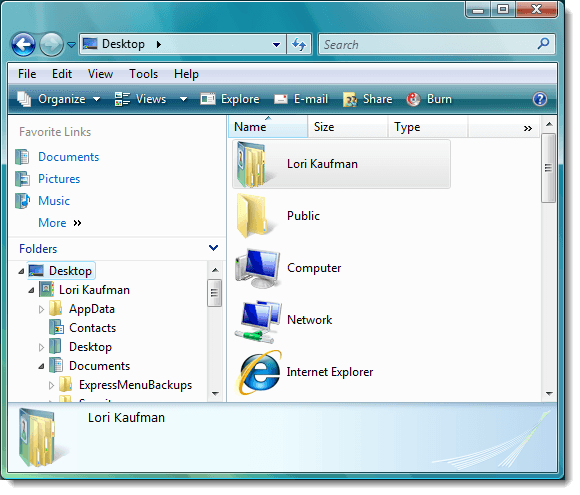580x495 pixels.
Task: Click the Explore toolbar button
Action: pyautogui.click(x=230, y=99)
